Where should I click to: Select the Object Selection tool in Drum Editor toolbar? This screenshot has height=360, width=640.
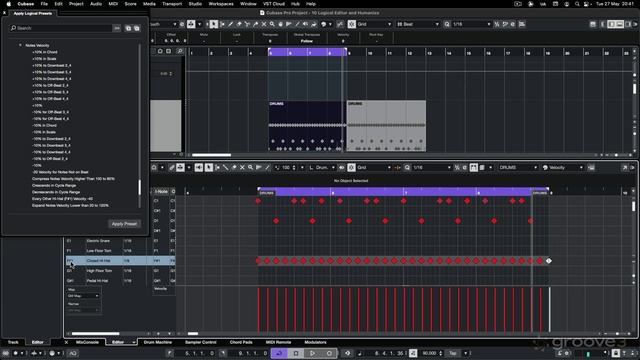pyautogui.click(x=209, y=167)
